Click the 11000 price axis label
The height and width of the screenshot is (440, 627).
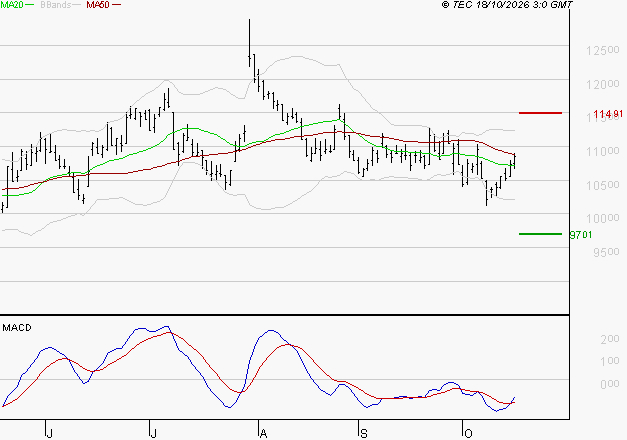(603, 151)
